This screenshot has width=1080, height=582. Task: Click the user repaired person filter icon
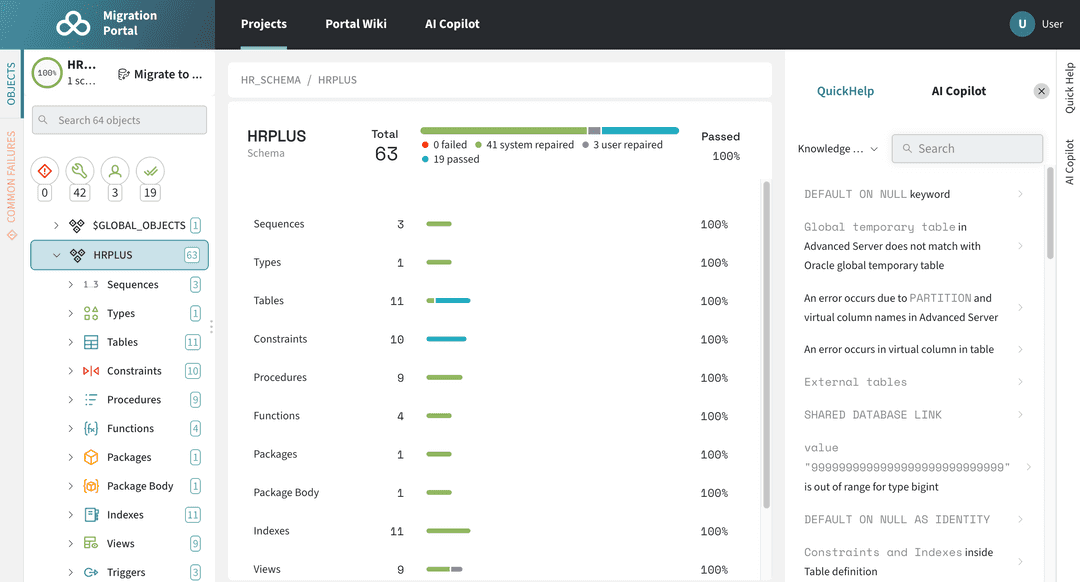click(x=114, y=170)
